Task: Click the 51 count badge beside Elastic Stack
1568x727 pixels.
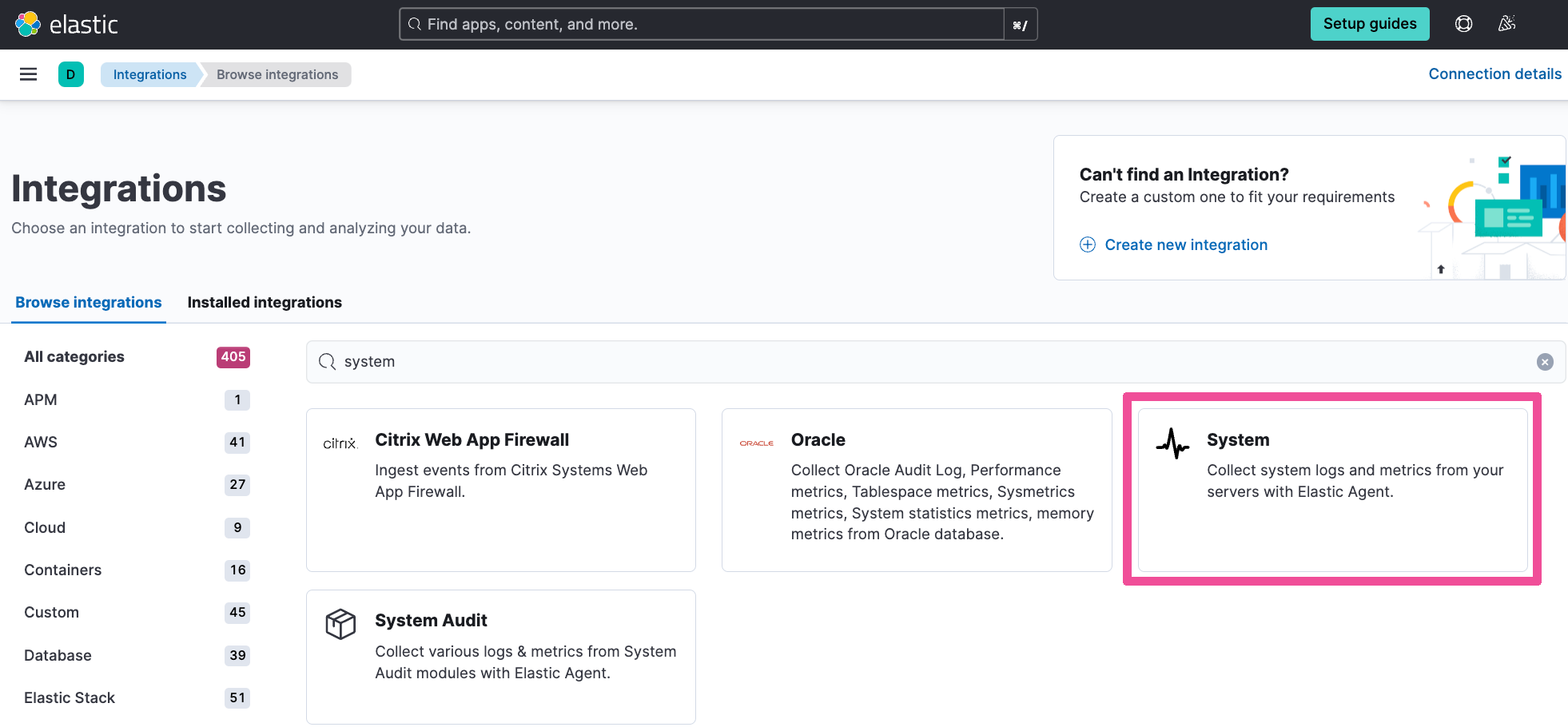Action: [x=237, y=697]
